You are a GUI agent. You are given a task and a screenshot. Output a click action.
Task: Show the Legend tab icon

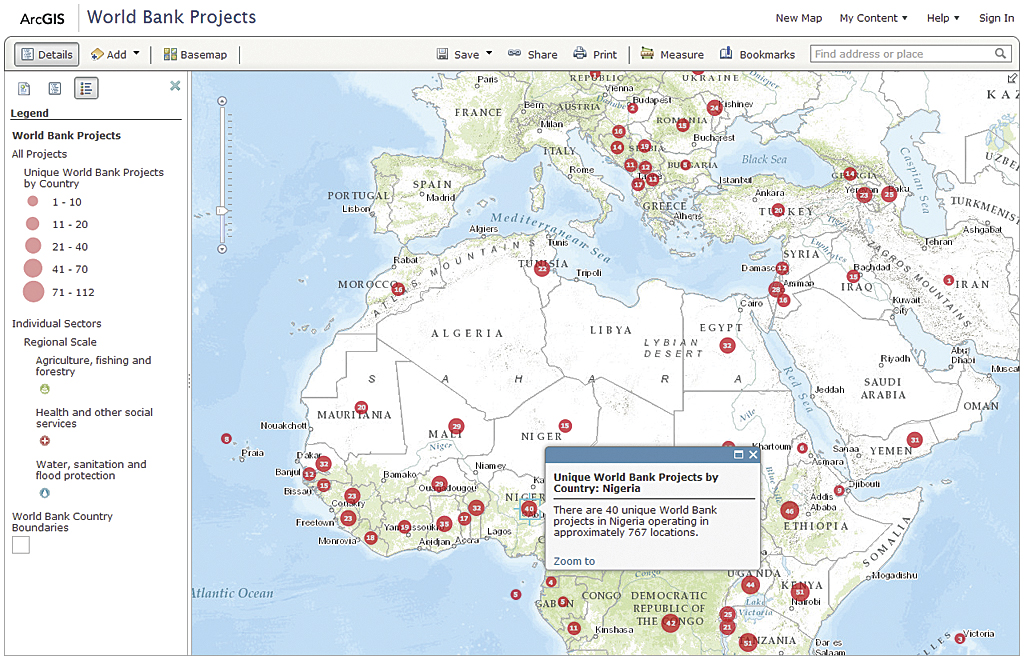[86, 88]
